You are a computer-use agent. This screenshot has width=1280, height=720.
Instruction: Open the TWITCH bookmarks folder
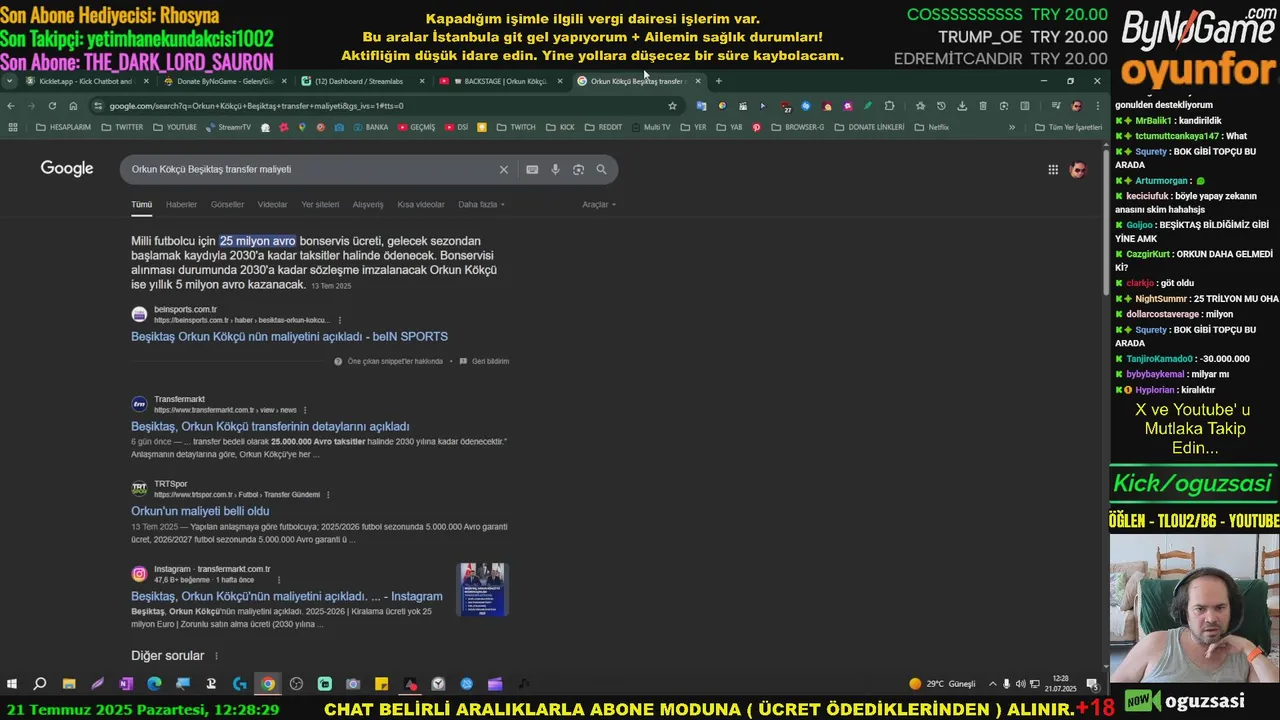tap(516, 128)
